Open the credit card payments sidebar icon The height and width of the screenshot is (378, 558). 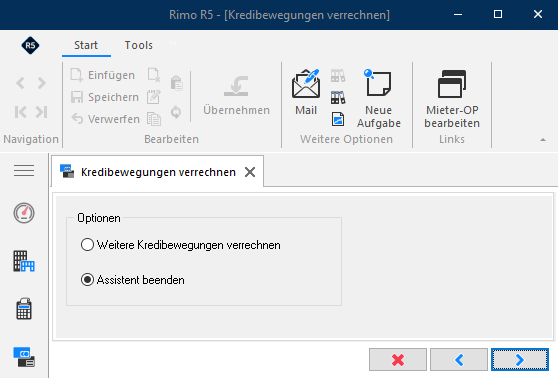pos(24,357)
